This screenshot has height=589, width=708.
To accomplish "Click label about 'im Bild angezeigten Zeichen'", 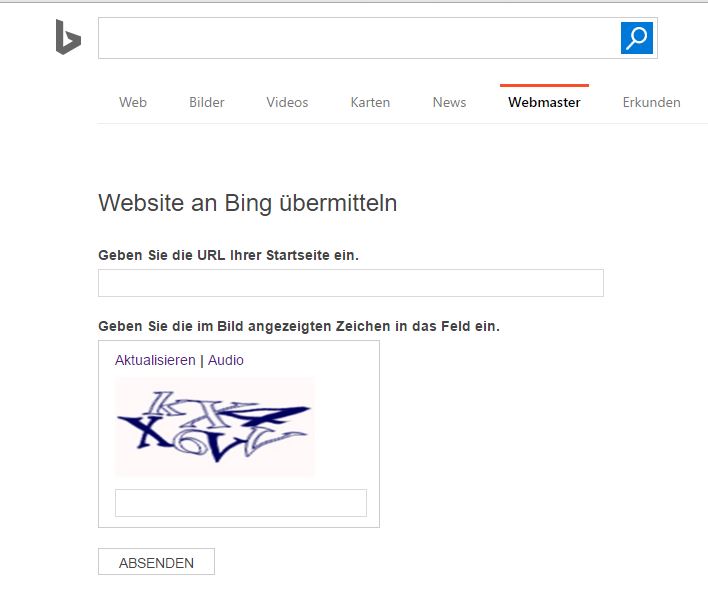I will pyautogui.click(x=299, y=326).
